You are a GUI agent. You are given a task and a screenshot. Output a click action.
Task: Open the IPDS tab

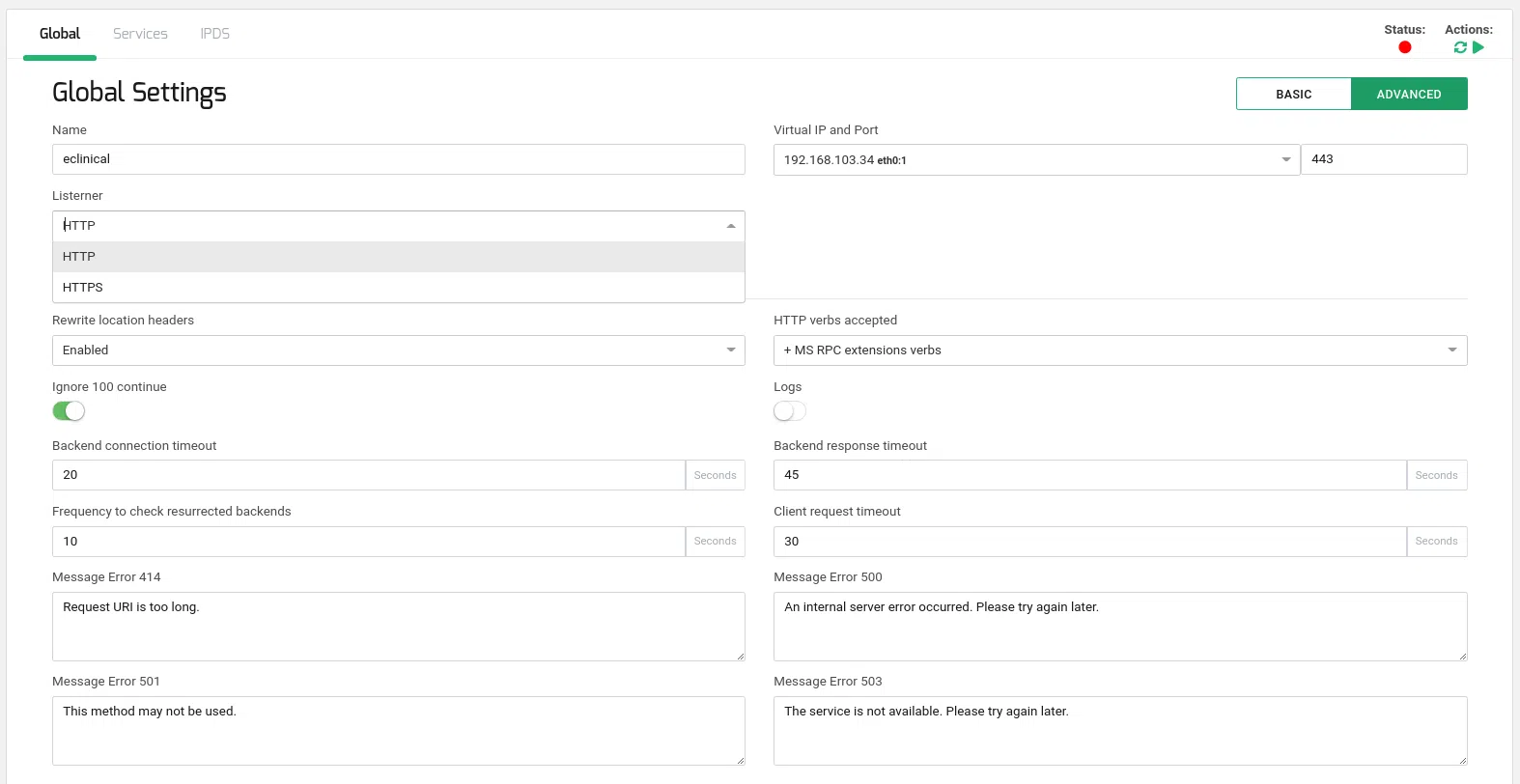(214, 34)
